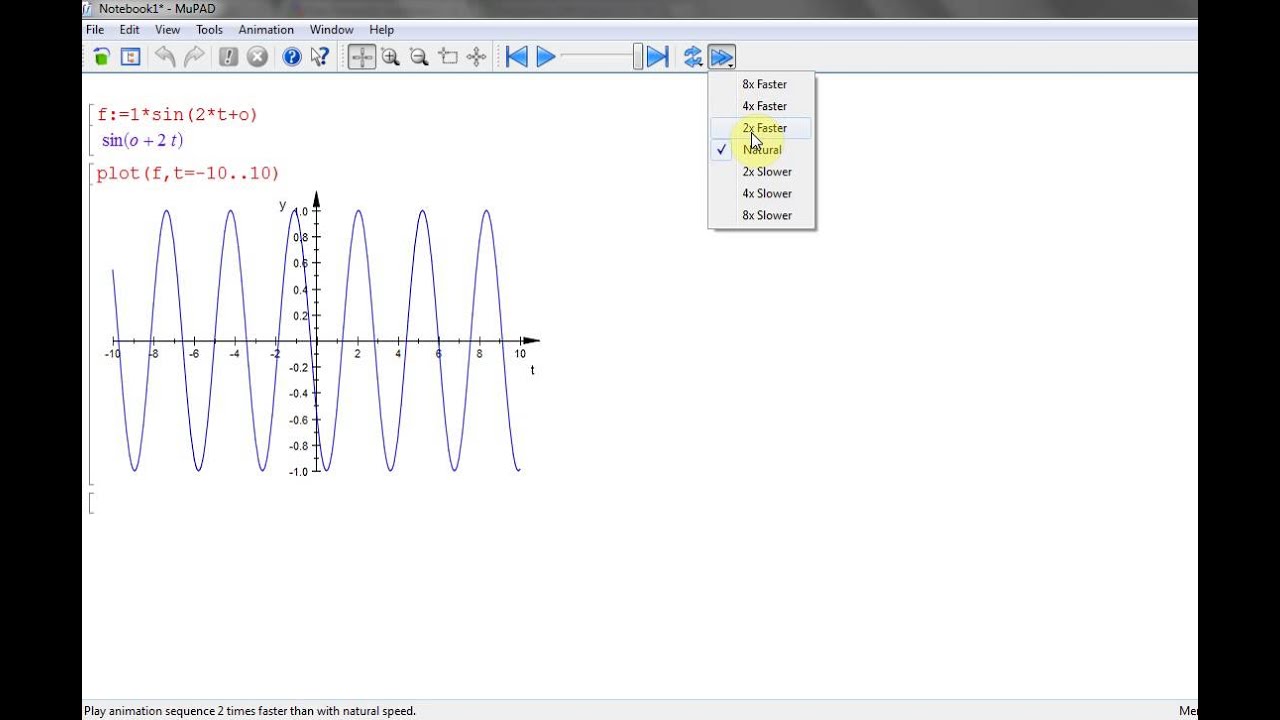Select the Move/Recenter plot tool icon
This screenshot has height=720, width=1280.
(x=448, y=57)
